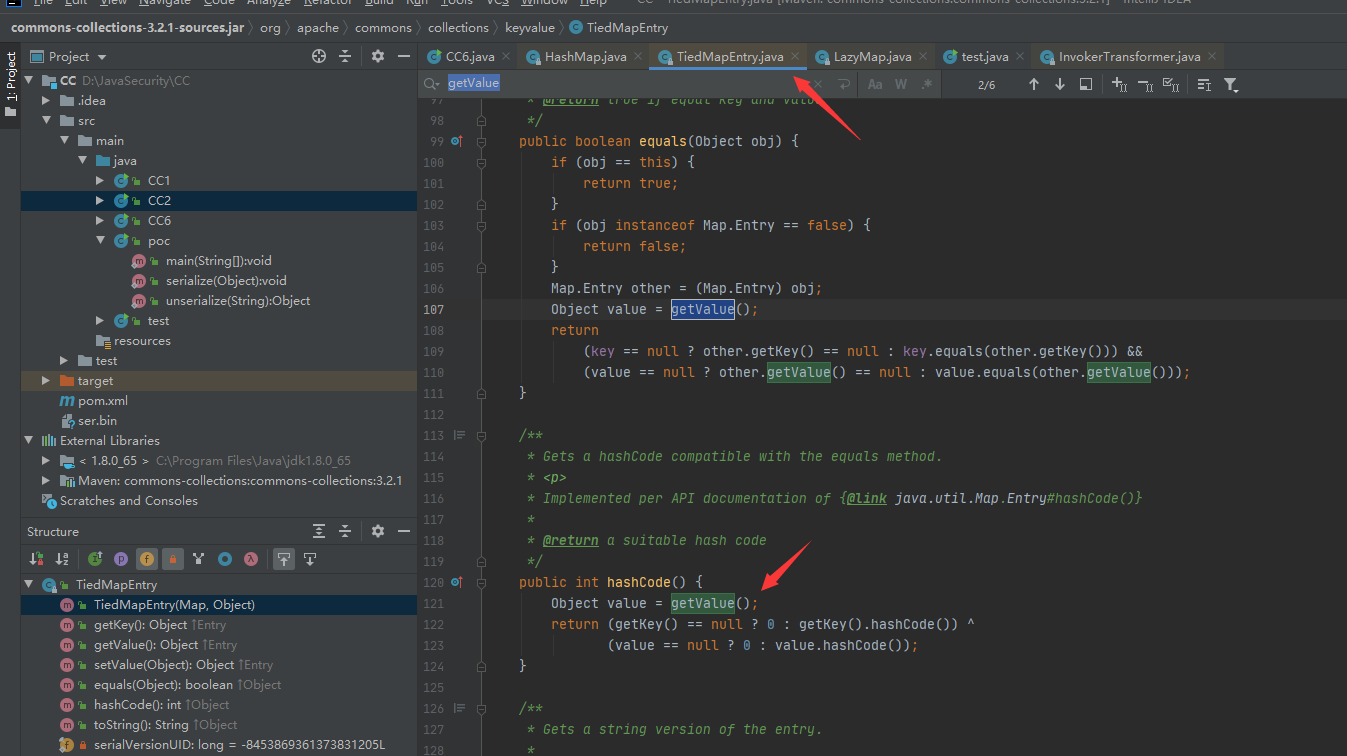The height and width of the screenshot is (756, 1347).
Task: Toggle multiline search mode icon
Action: click(1204, 84)
